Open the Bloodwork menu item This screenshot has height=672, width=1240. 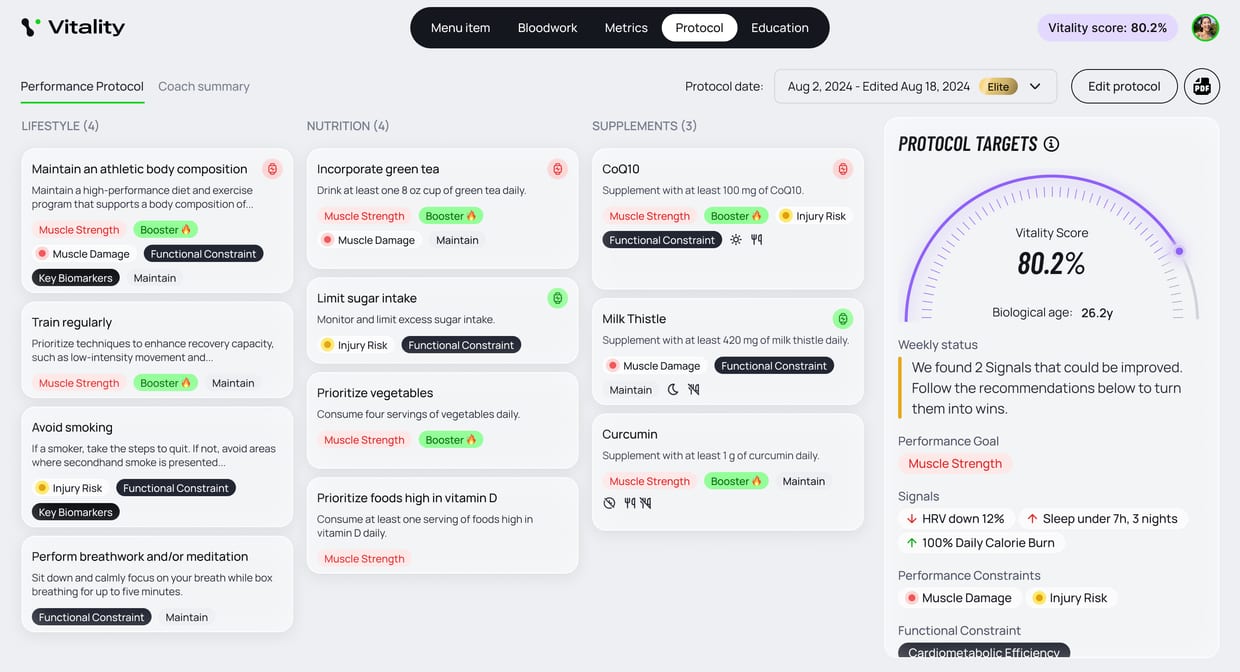(x=547, y=28)
